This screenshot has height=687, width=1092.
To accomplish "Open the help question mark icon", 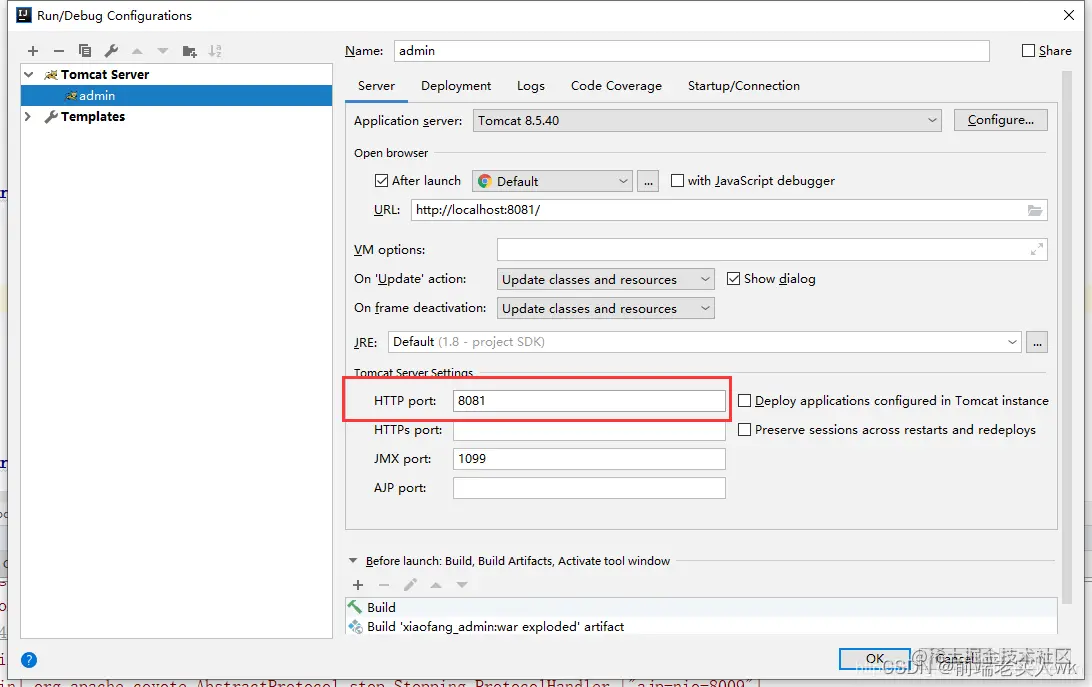I will tap(29, 660).
